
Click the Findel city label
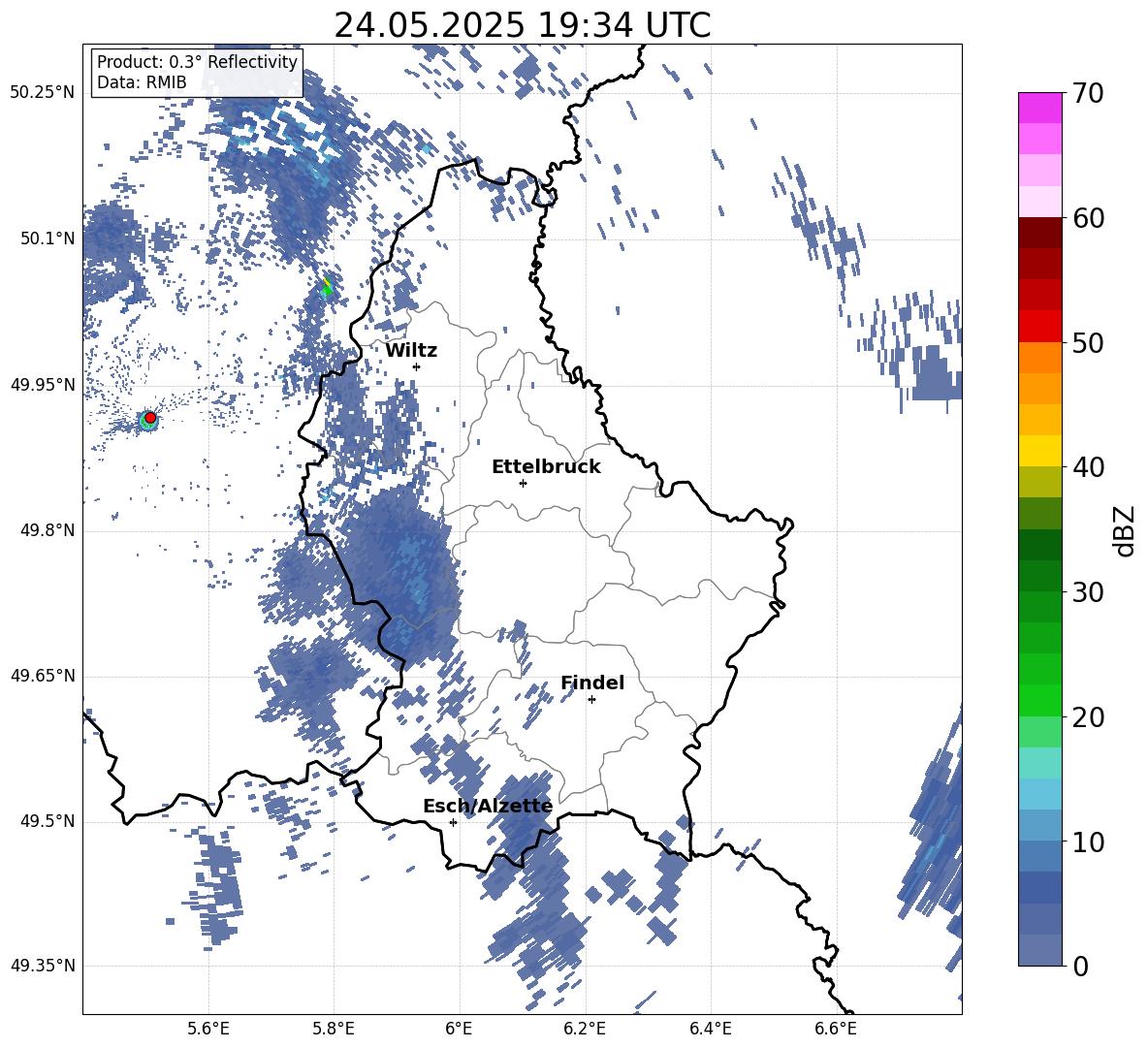592,683
